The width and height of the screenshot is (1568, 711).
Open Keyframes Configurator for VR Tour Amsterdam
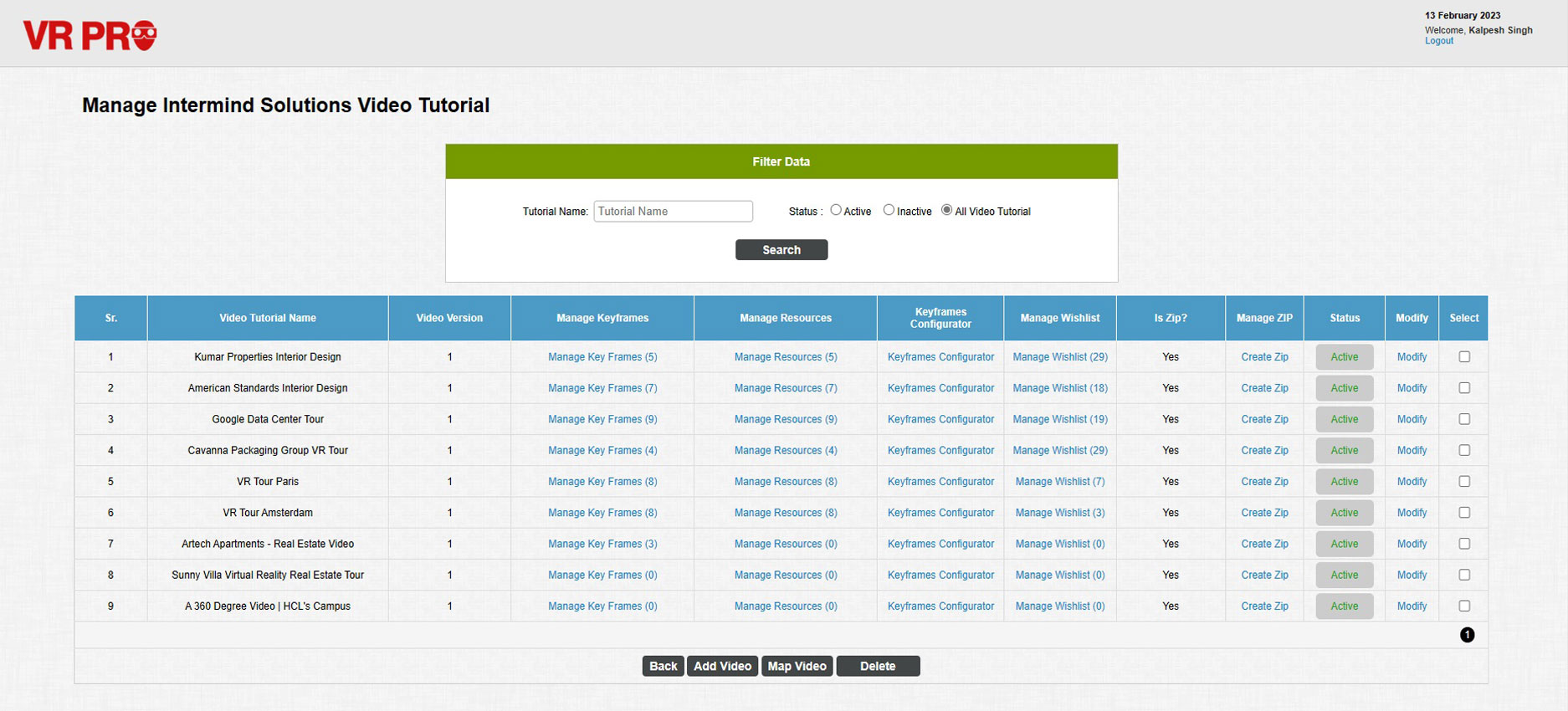pyautogui.click(x=940, y=513)
